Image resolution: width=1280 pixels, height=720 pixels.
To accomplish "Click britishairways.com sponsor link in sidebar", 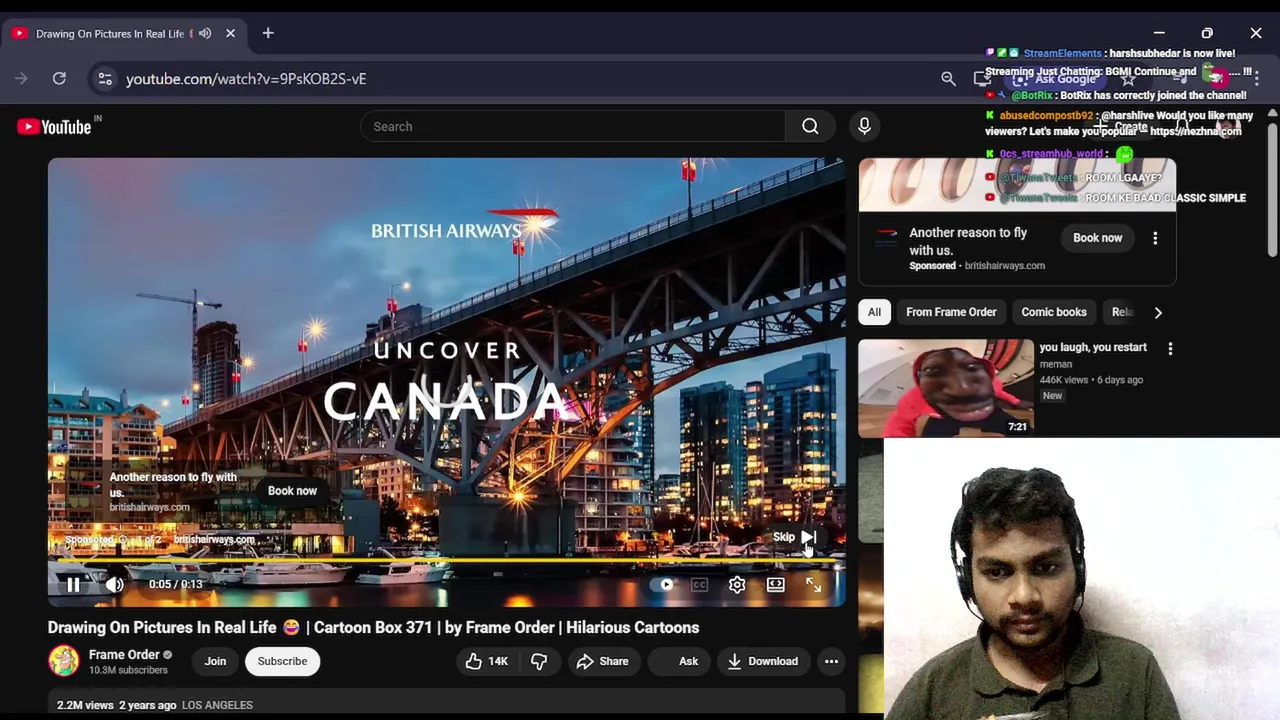I will 1004,266.
